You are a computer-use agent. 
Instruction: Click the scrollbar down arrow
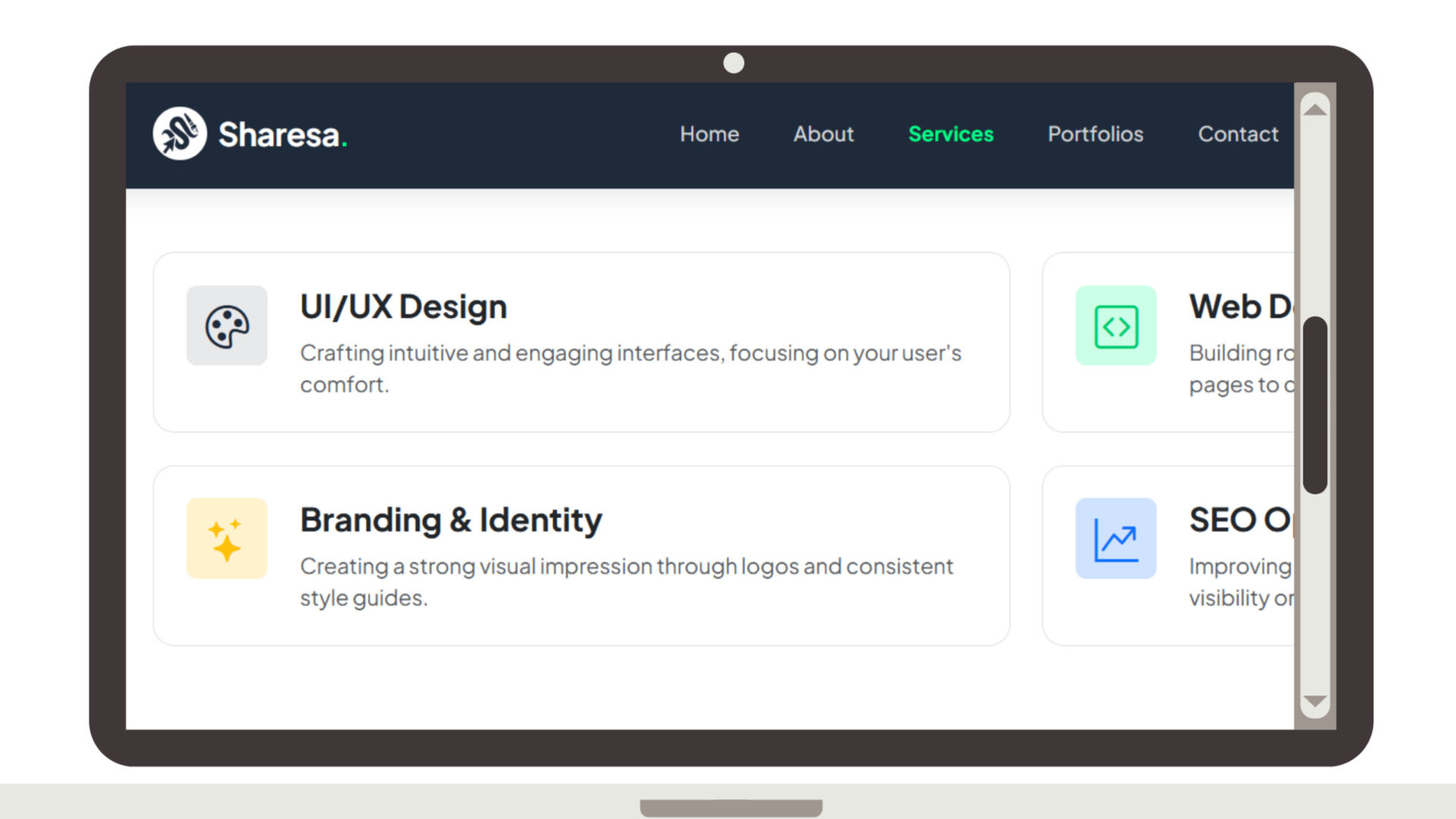point(1315,701)
